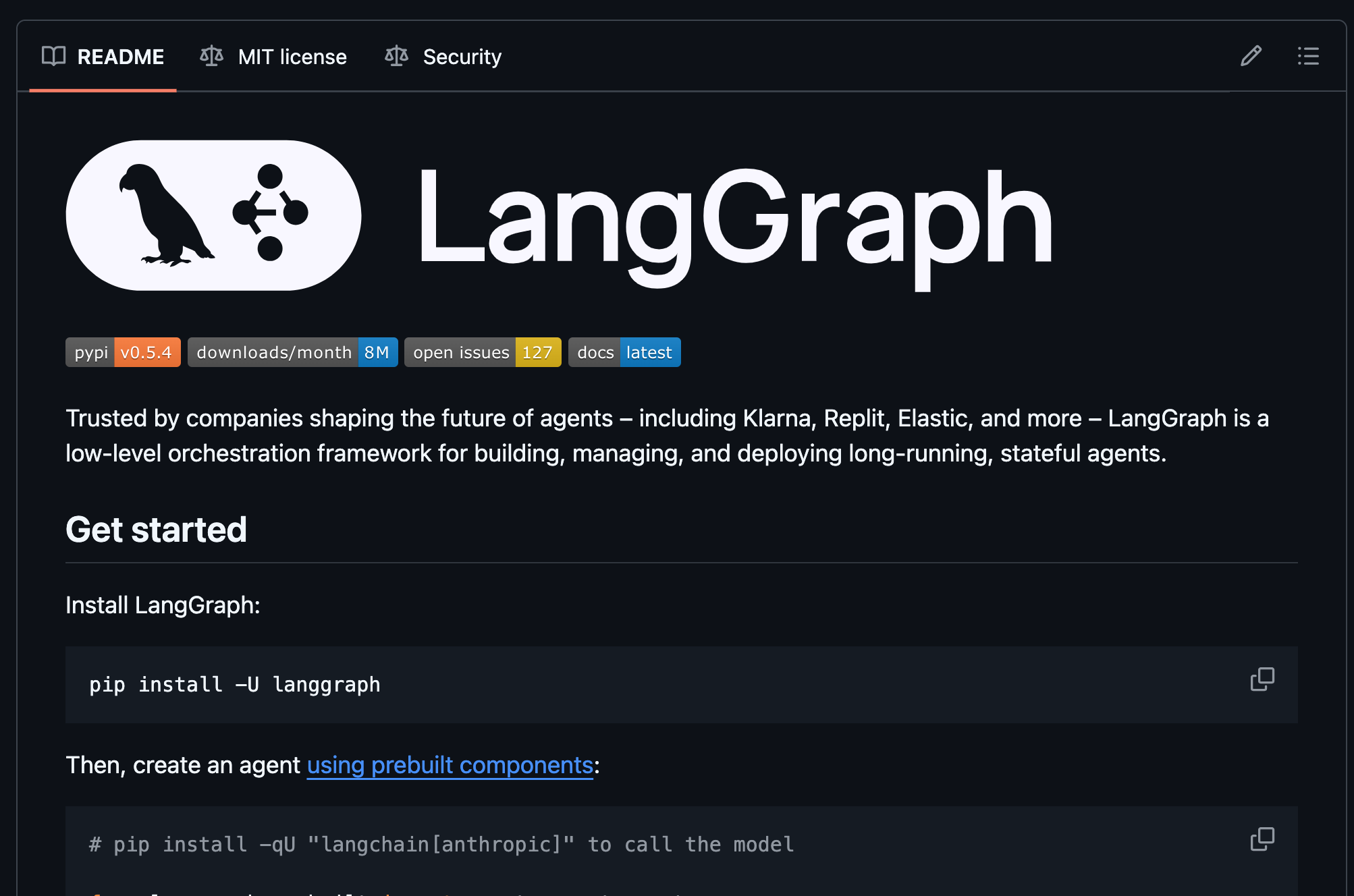Viewport: 1354px width, 896px height.
Task: Click the Get started heading
Action: click(156, 530)
